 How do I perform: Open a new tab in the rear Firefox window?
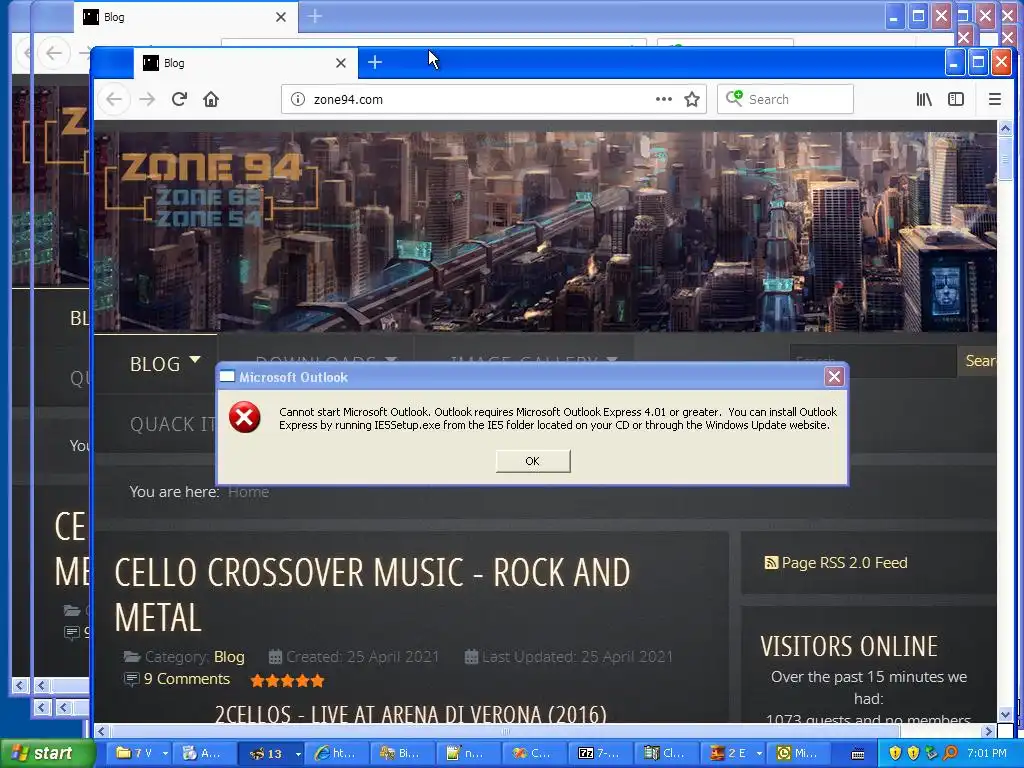tap(315, 16)
